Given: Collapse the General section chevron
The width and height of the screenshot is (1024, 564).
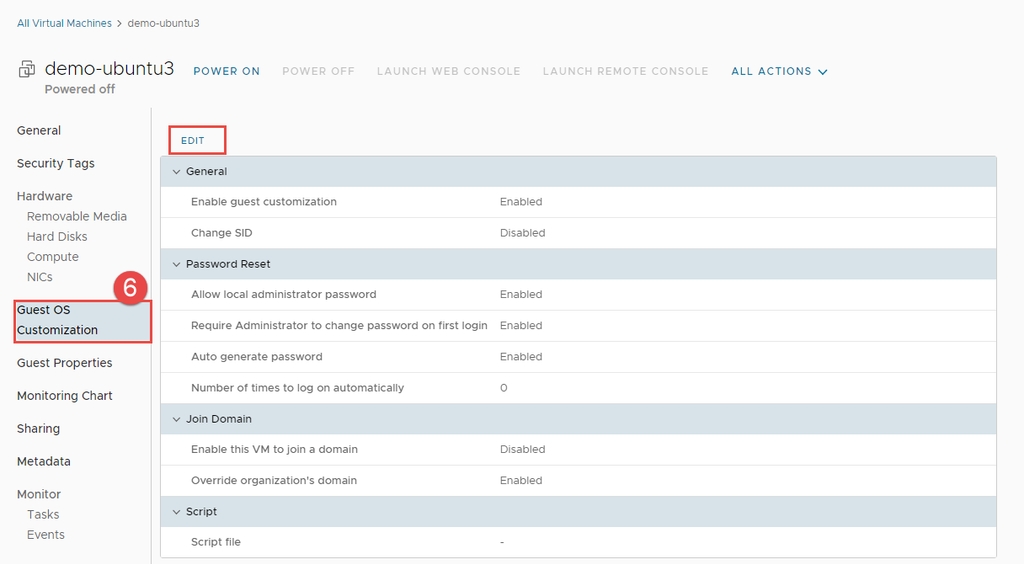Looking at the screenshot, I should point(177,172).
